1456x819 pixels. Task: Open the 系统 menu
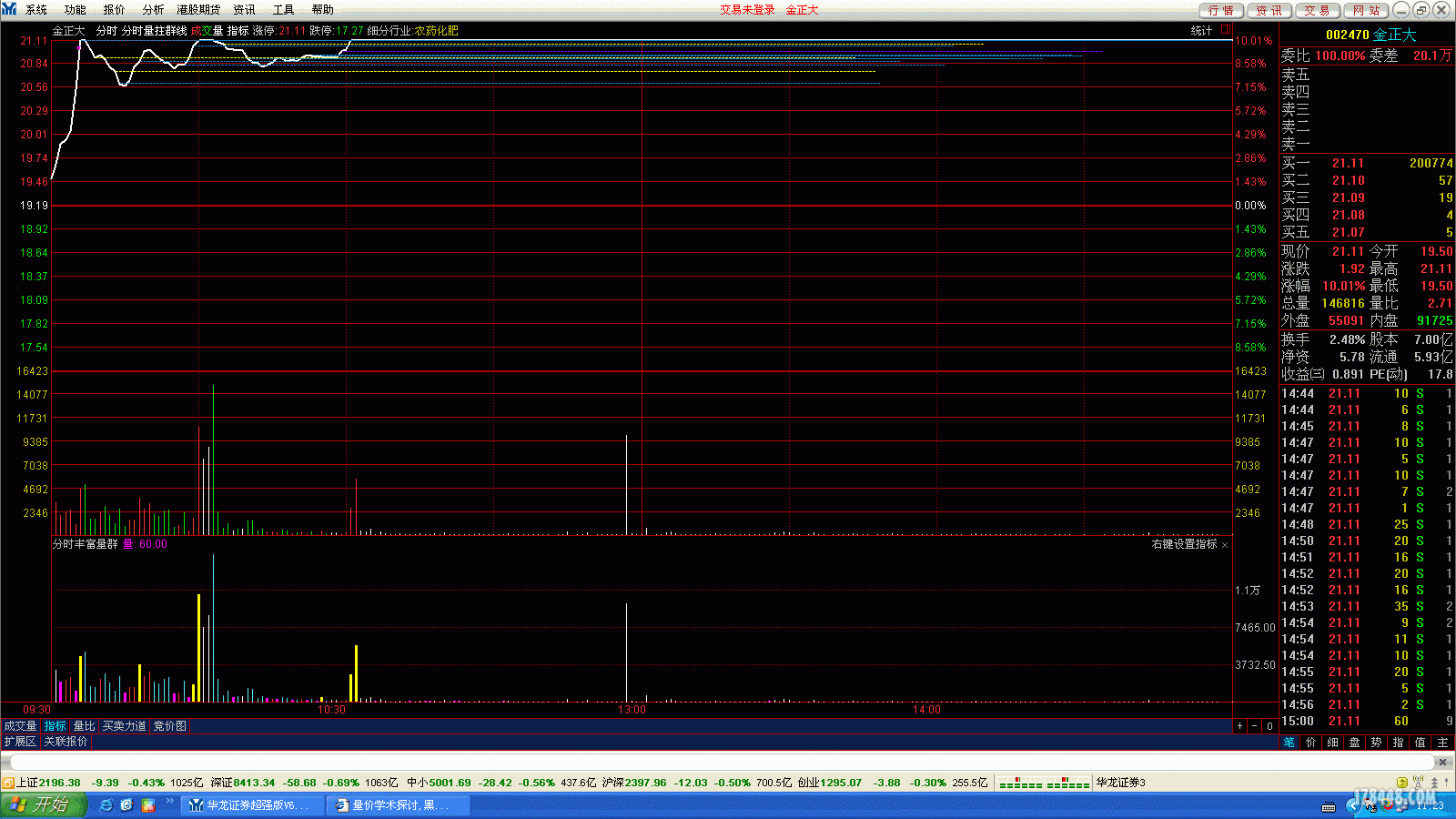(x=36, y=10)
